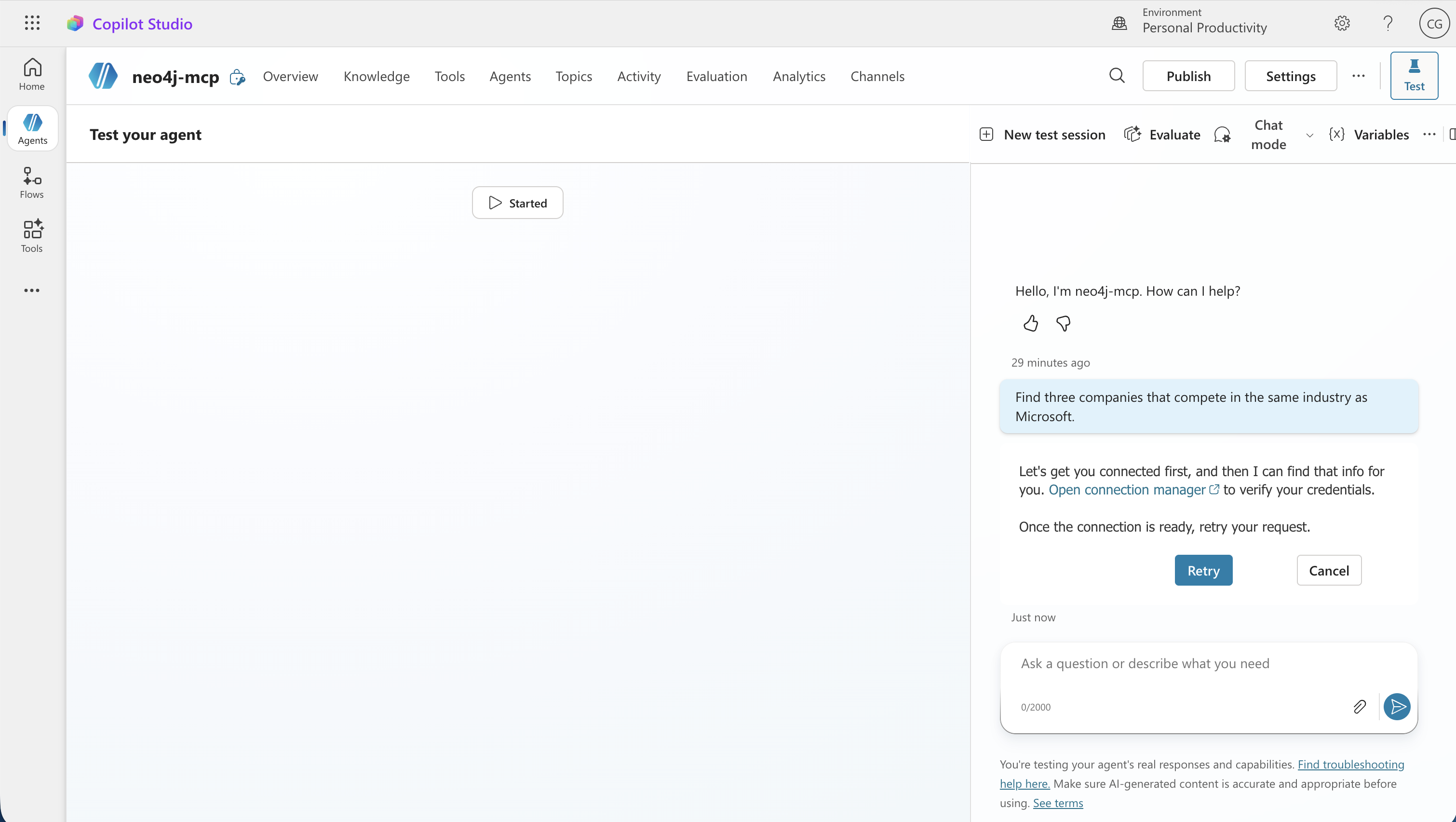The image size is (1456, 822).
Task: Open Flows in the sidebar
Action: click(x=32, y=183)
